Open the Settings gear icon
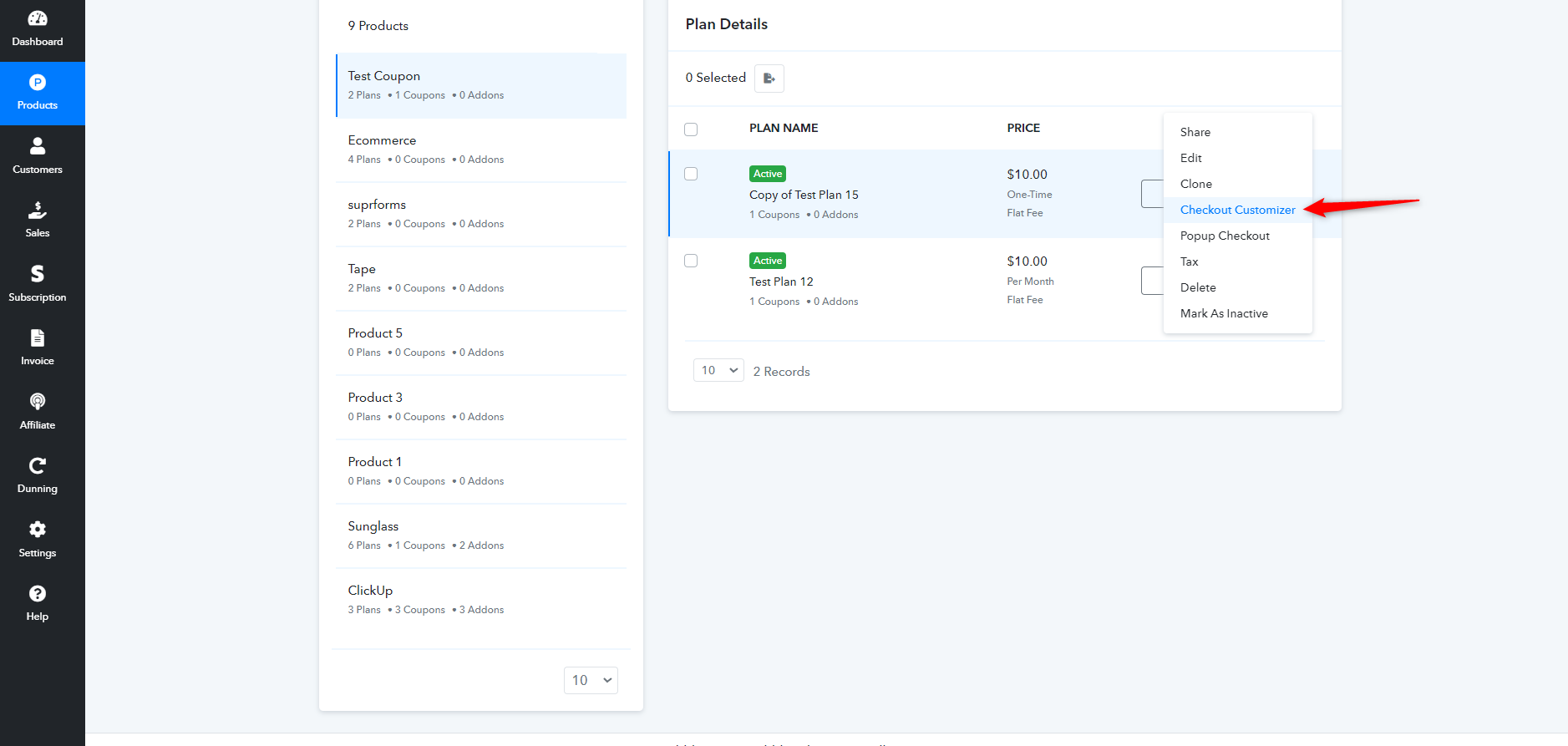Screen dimensions: 1568x746 coord(38,530)
